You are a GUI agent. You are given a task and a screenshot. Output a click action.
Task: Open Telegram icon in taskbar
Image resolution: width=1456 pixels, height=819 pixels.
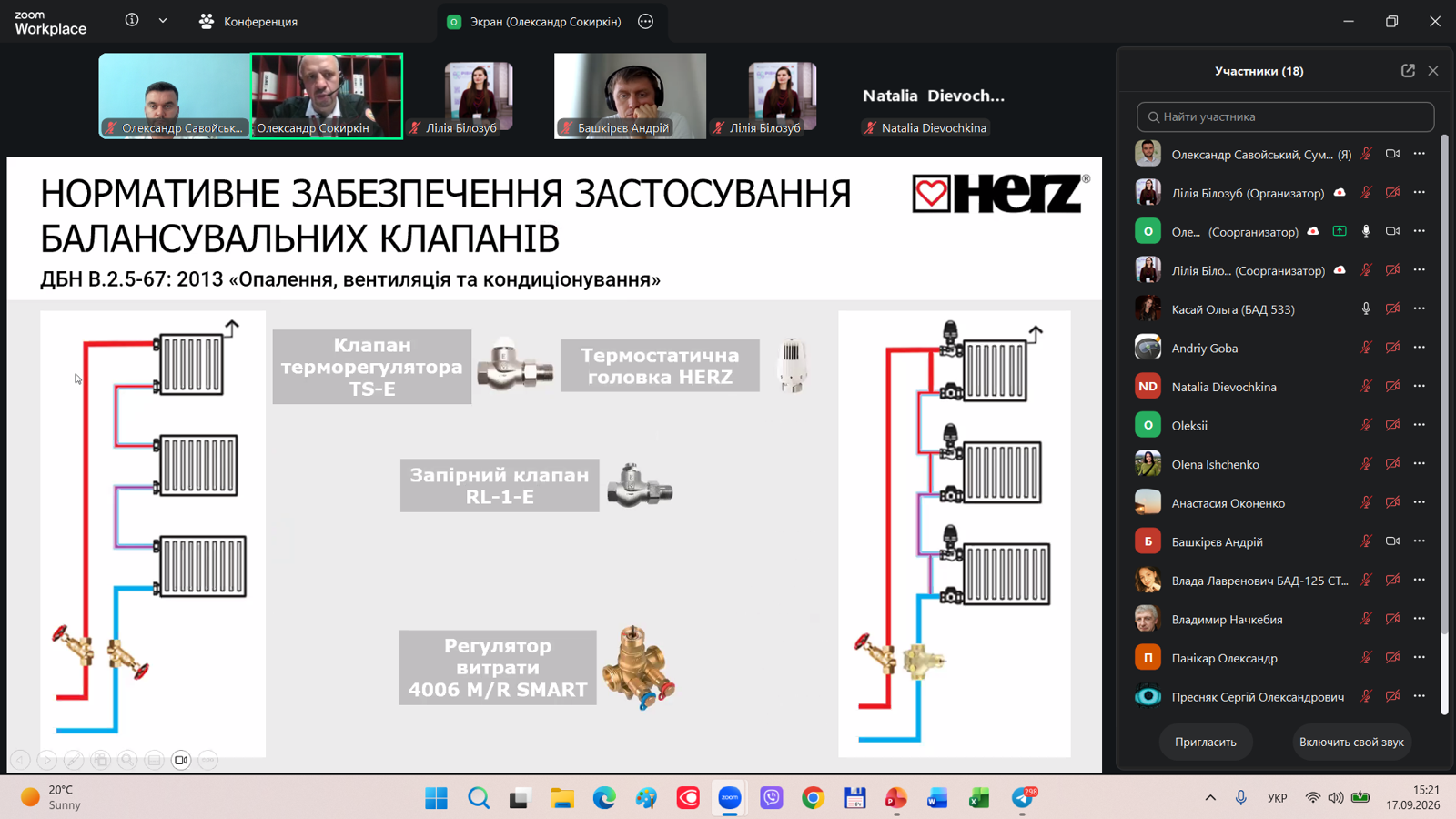[x=1023, y=798]
